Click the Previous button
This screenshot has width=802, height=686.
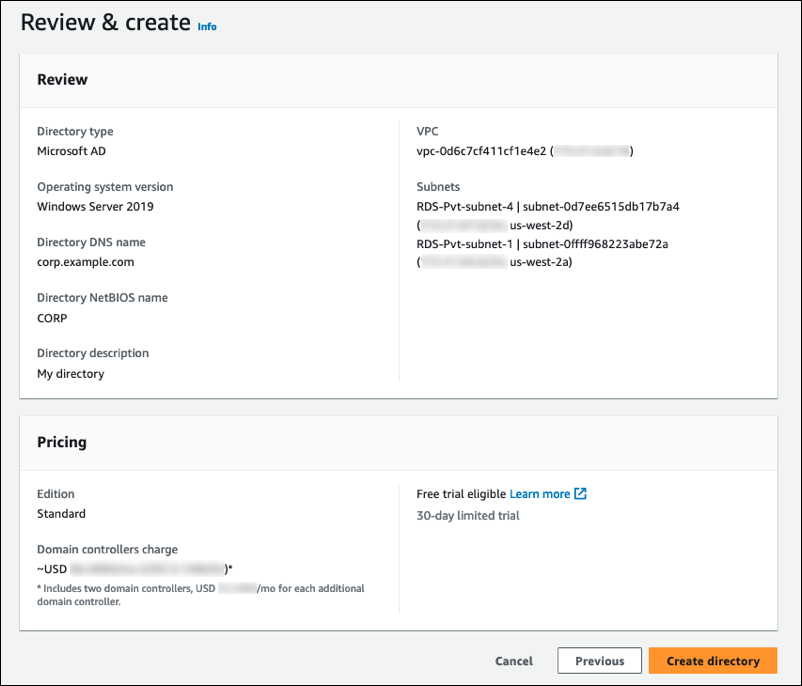[599, 660]
